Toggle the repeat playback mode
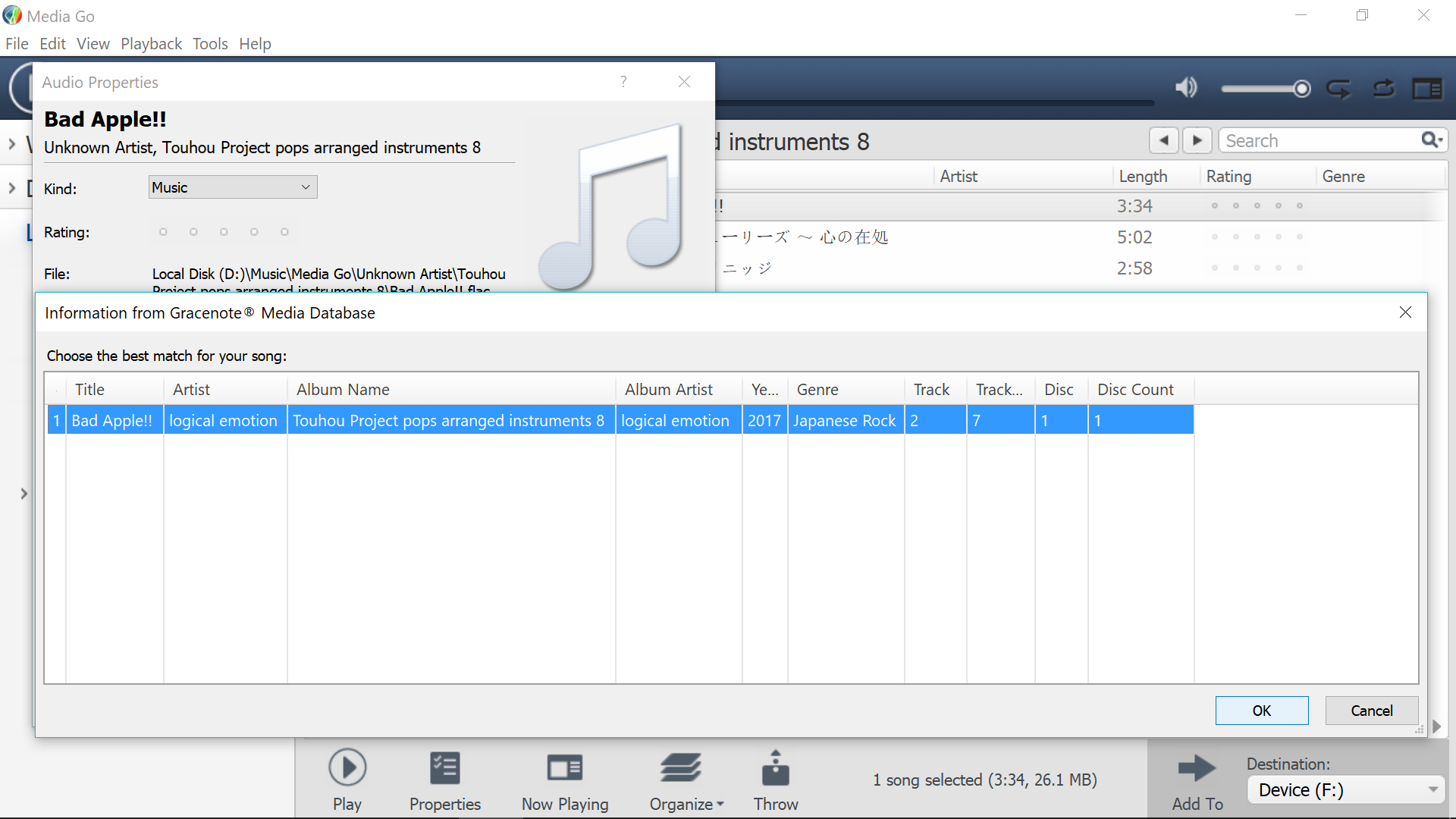The height and width of the screenshot is (819, 1456). coord(1338,89)
